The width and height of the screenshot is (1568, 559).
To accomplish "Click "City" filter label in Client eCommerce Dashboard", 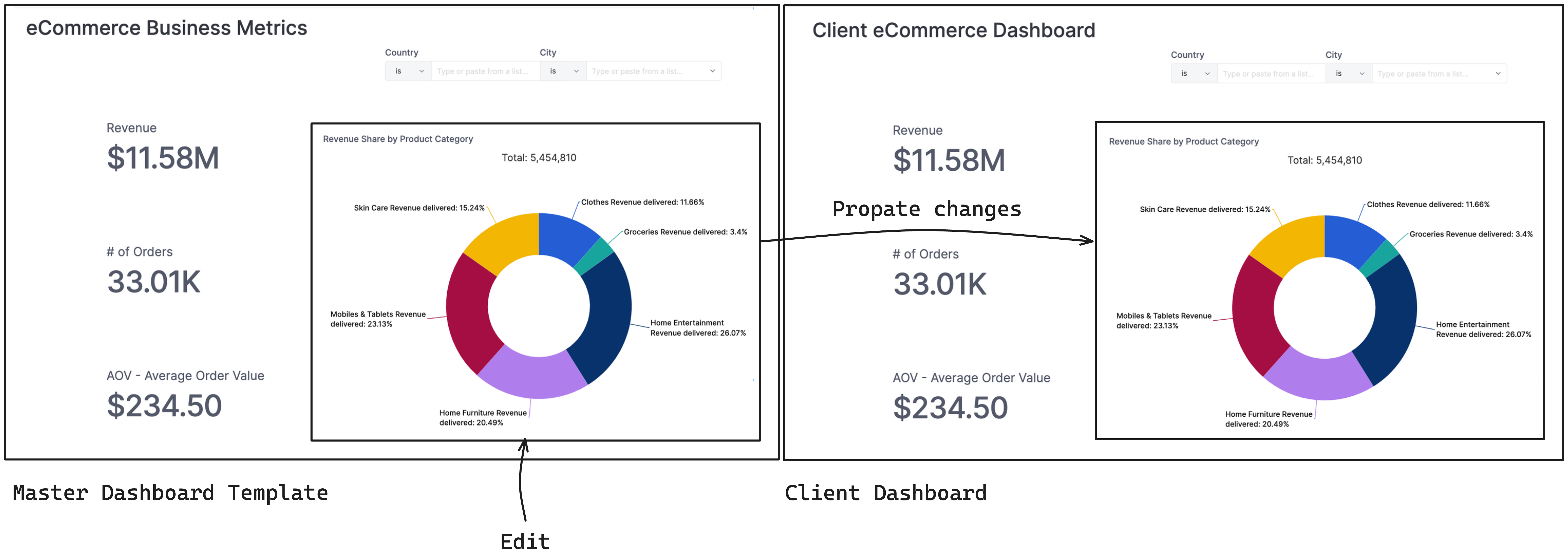I will [x=1334, y=55].
